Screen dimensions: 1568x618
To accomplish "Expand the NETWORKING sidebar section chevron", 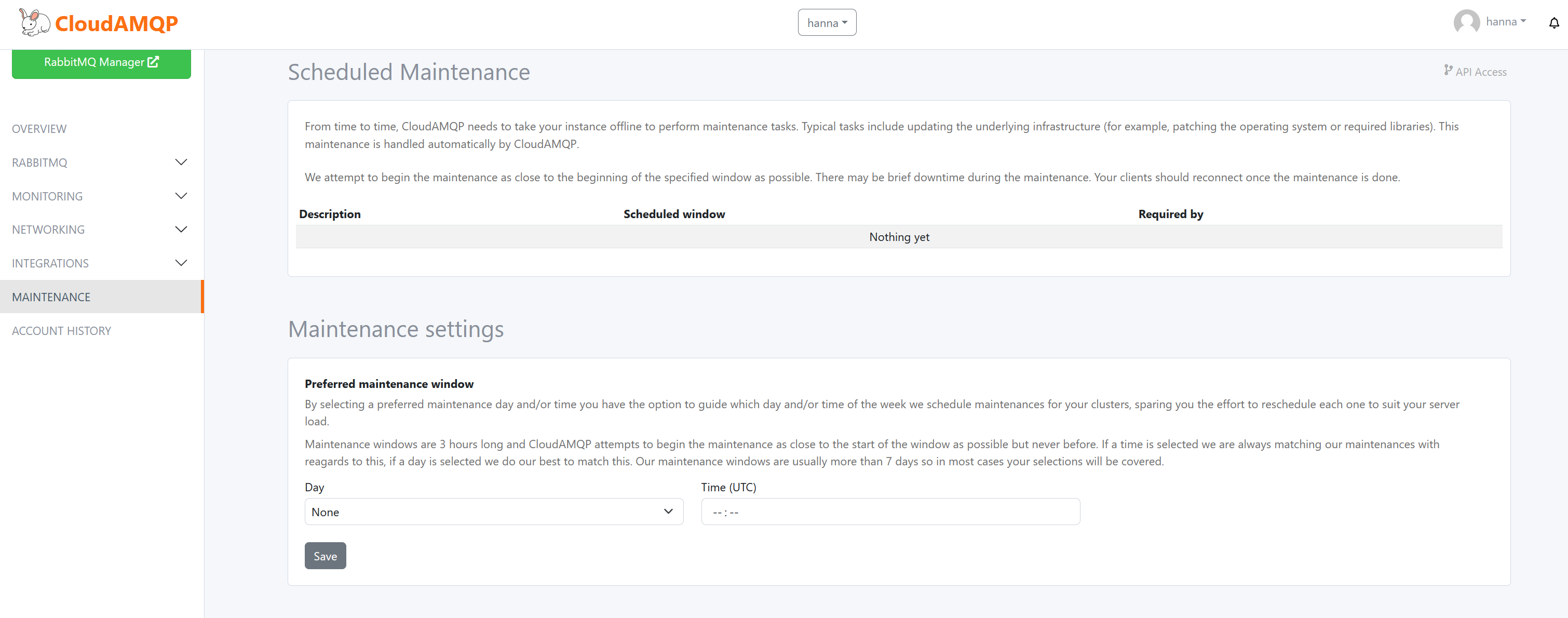I will (x=181, y=230).
